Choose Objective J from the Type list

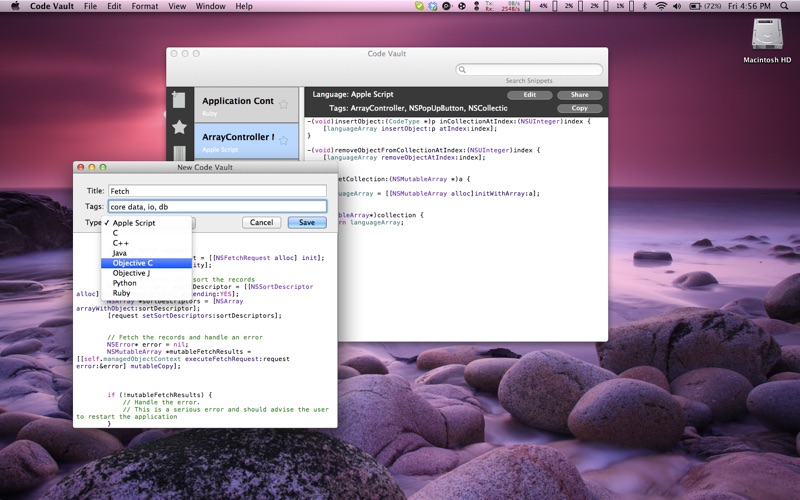coord(146,273)
